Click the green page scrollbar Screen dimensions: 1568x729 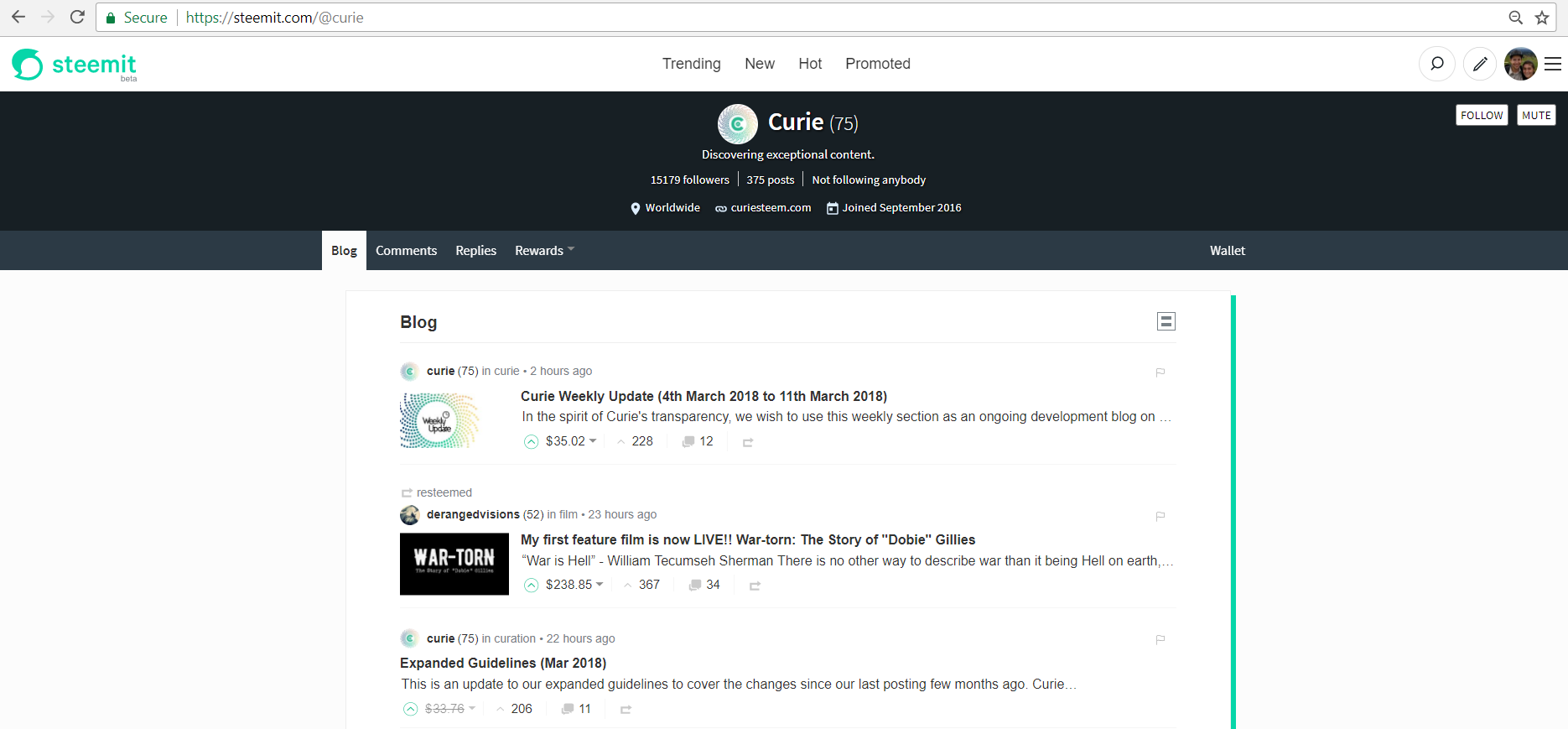tap(1233, 512)
